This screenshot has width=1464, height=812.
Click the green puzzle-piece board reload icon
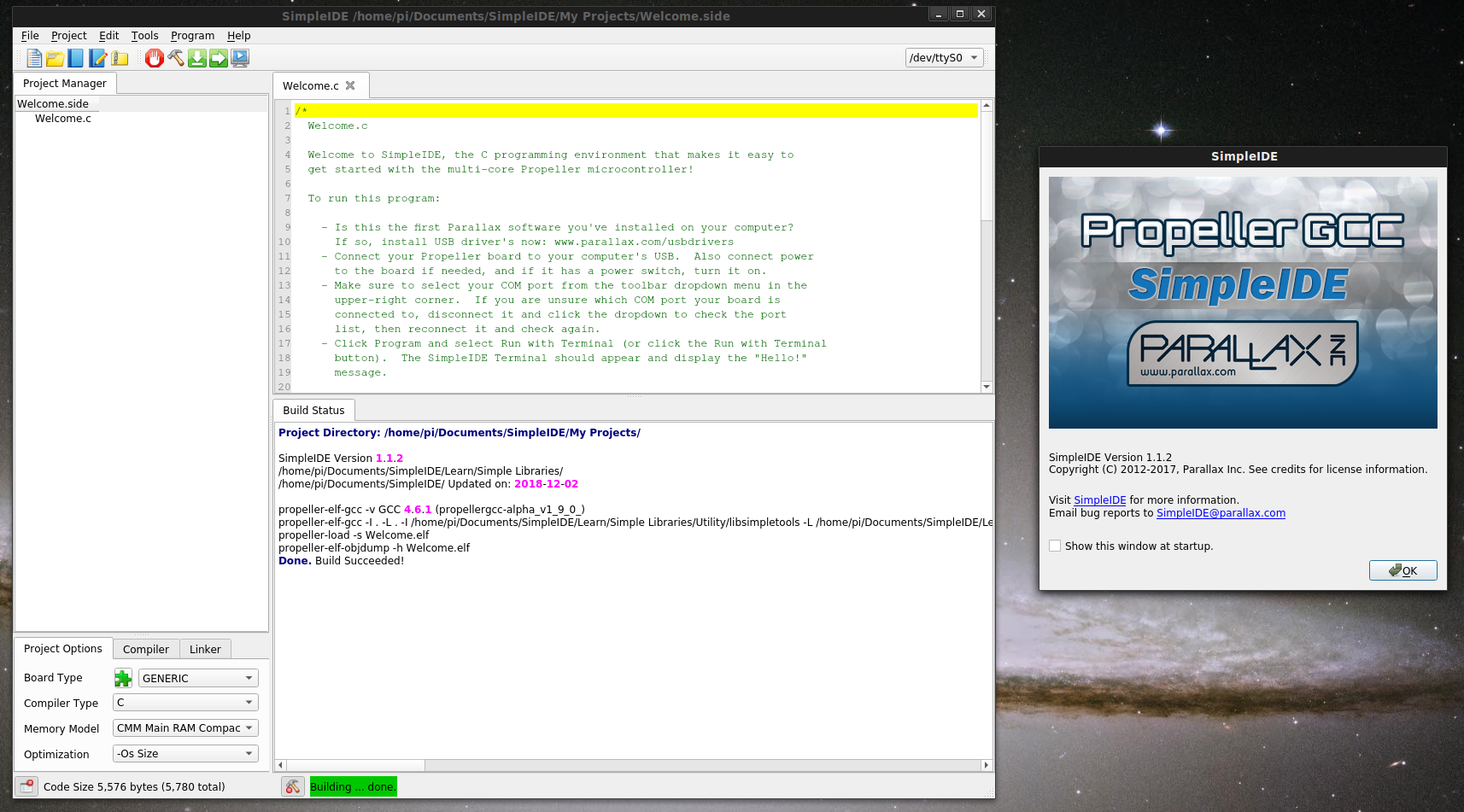point(123,678)
